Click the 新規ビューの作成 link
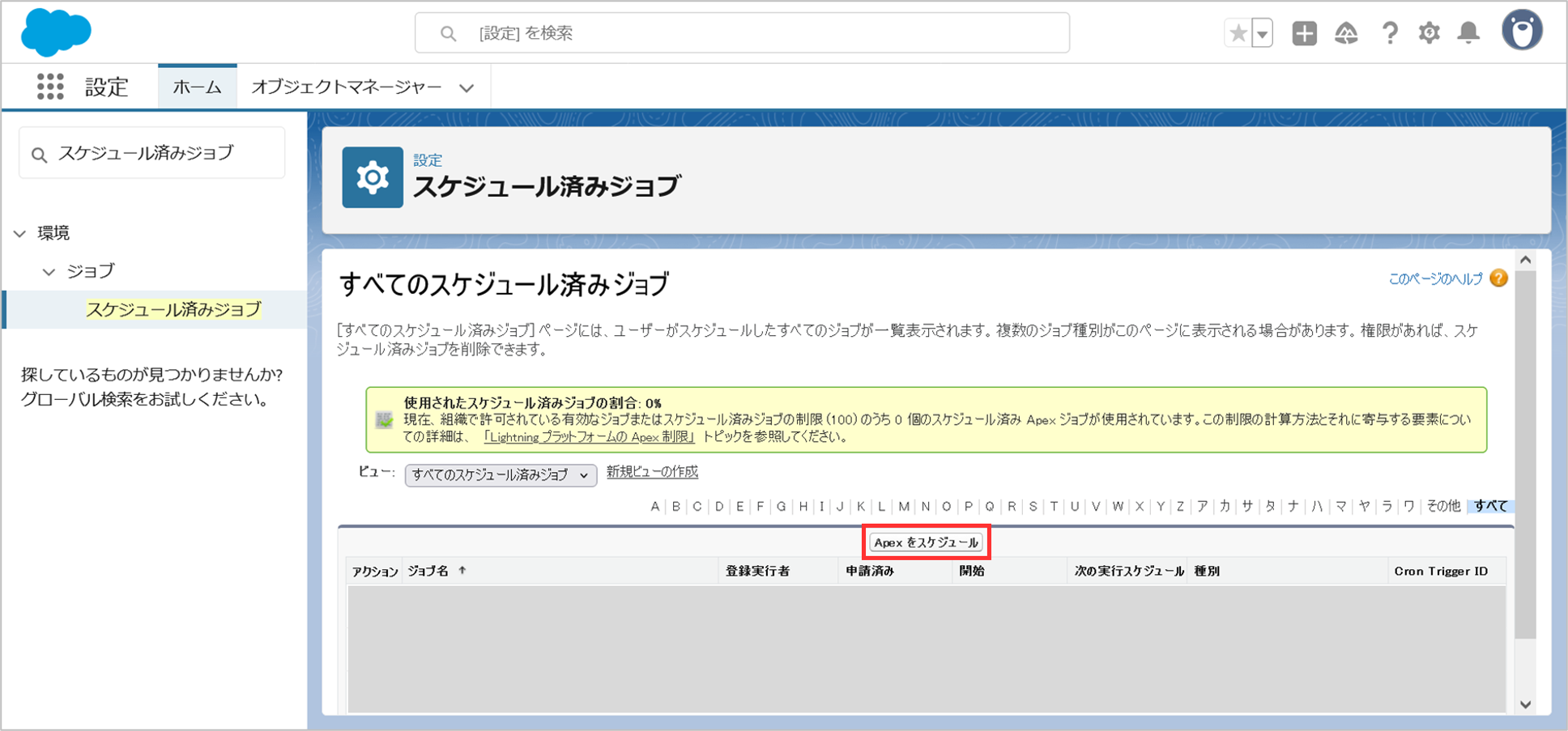The width and height of the screenshot is (1568, 731). coord(652,472)
